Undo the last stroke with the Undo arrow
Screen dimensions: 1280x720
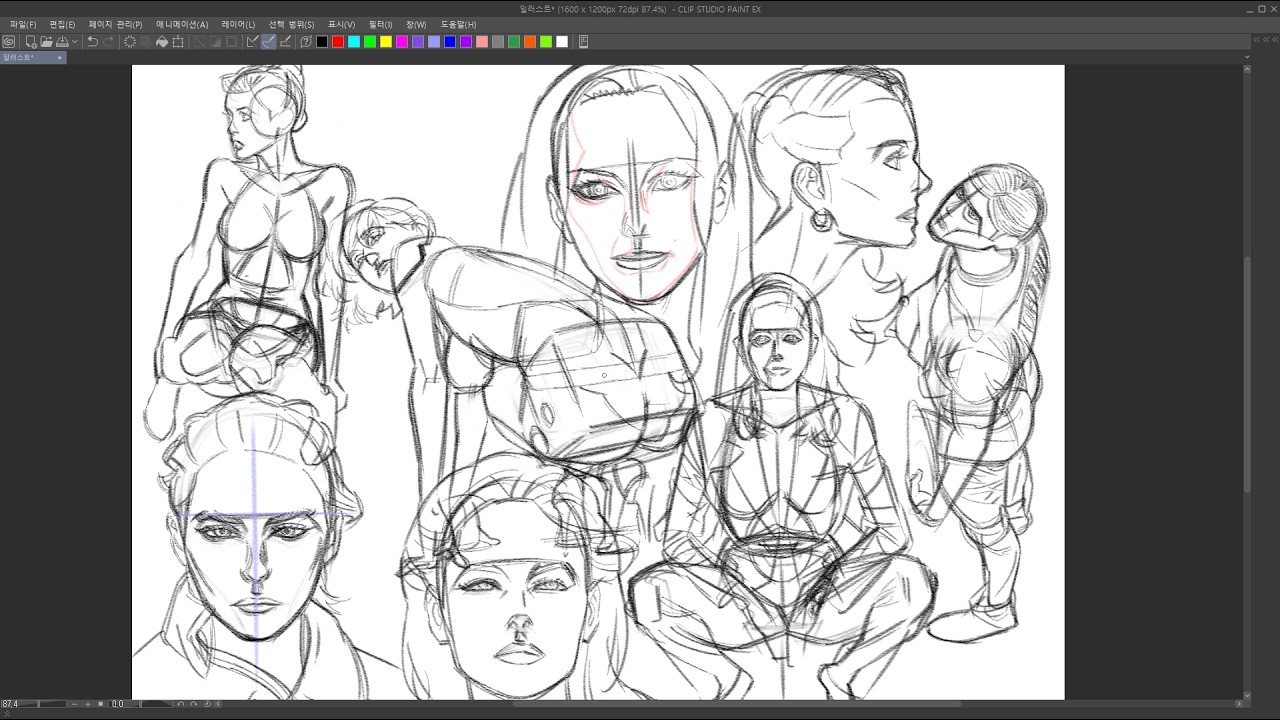[x=92, y=42]
